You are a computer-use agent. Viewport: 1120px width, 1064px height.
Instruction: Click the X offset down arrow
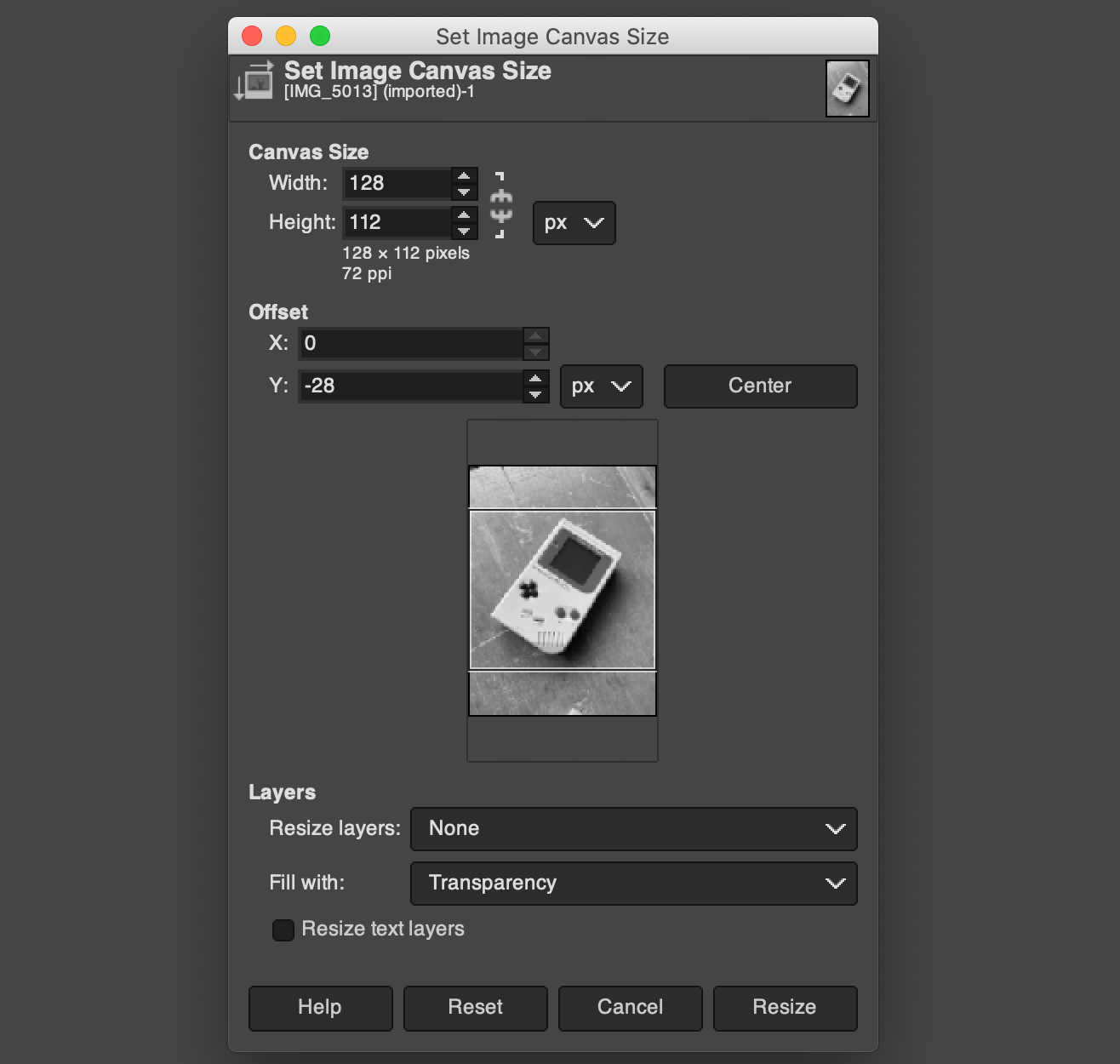pyautogui.click(x=535, y=352)
